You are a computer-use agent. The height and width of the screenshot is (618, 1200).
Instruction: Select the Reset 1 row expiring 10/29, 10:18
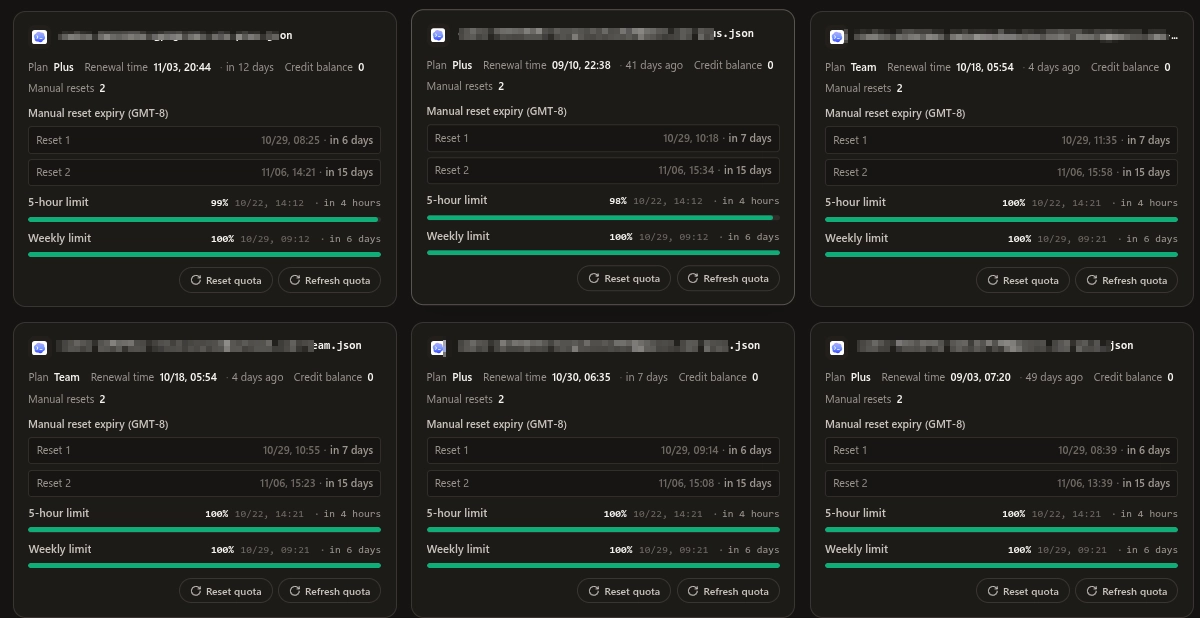coord(603,138)
